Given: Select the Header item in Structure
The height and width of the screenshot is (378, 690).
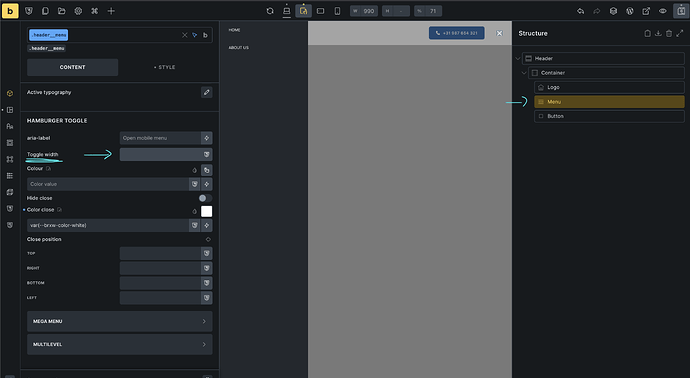Looking at the screenshot, I should point(603,59).
